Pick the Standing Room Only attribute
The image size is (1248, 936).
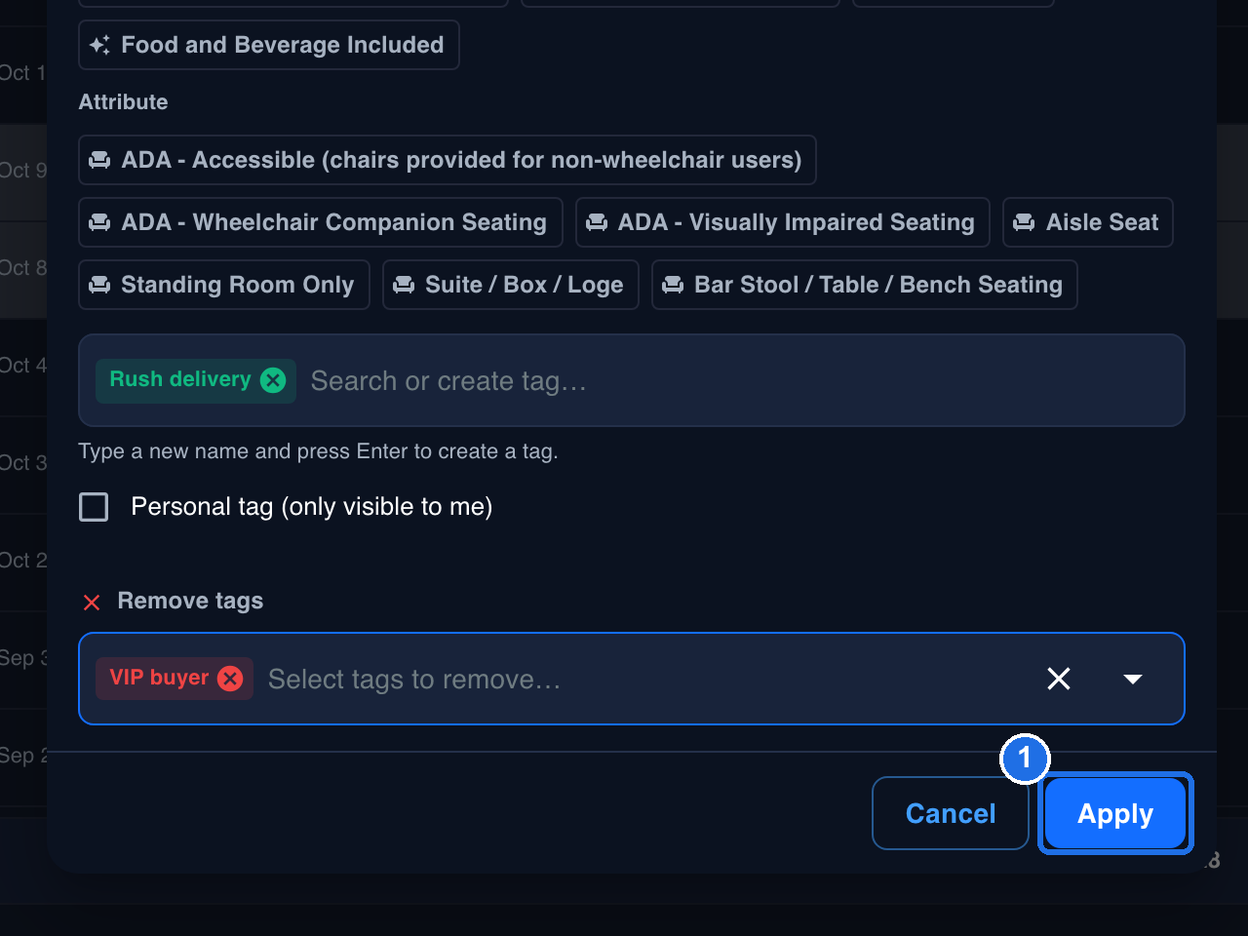pyautogui.click(x=224, y=285)
